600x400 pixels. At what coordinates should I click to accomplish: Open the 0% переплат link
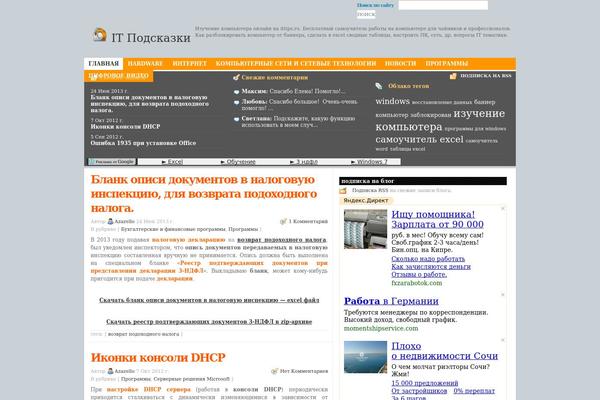pyautogui.click(x=474, y=391)
